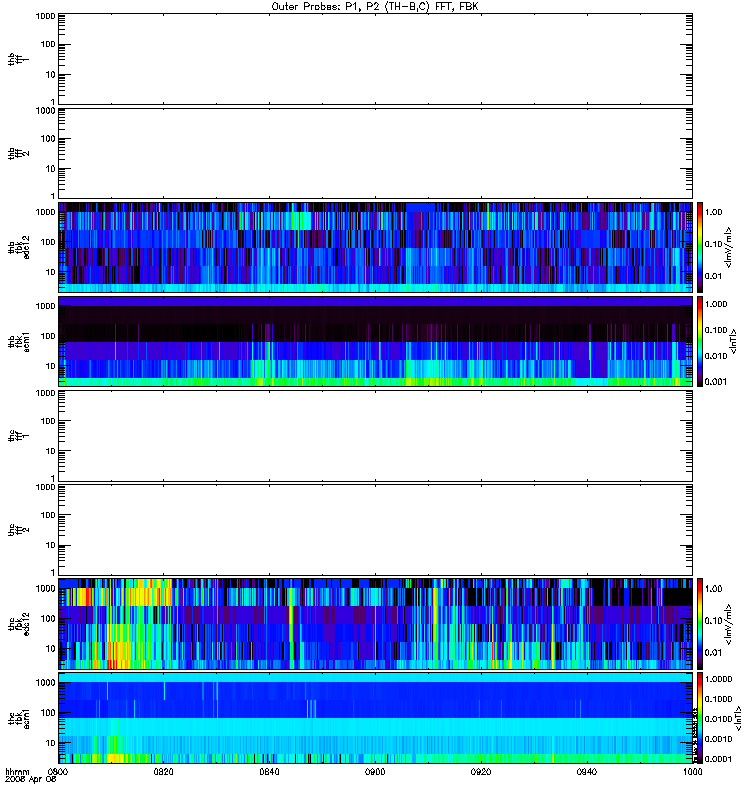Screen dimensions: 750x800
Task: Click the thb fbk edc12 color bar
Action: 700,247
